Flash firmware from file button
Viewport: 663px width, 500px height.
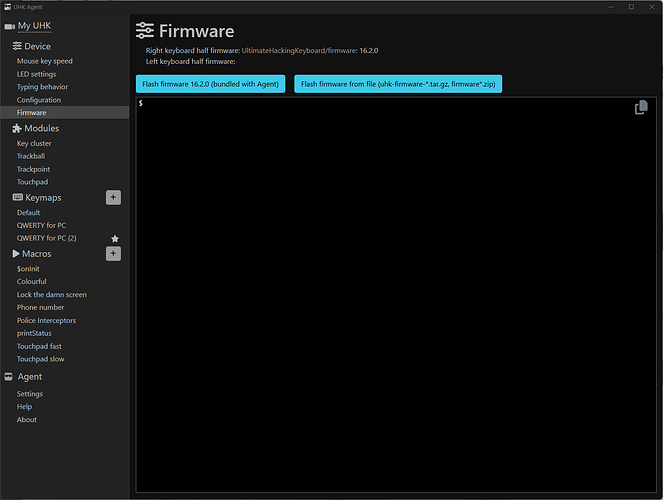click(397, 84)
